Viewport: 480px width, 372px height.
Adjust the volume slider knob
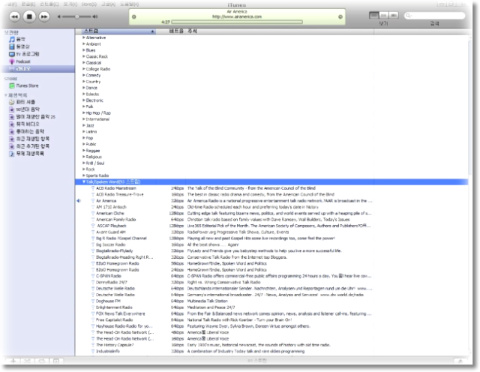click(x=77, y=16)
